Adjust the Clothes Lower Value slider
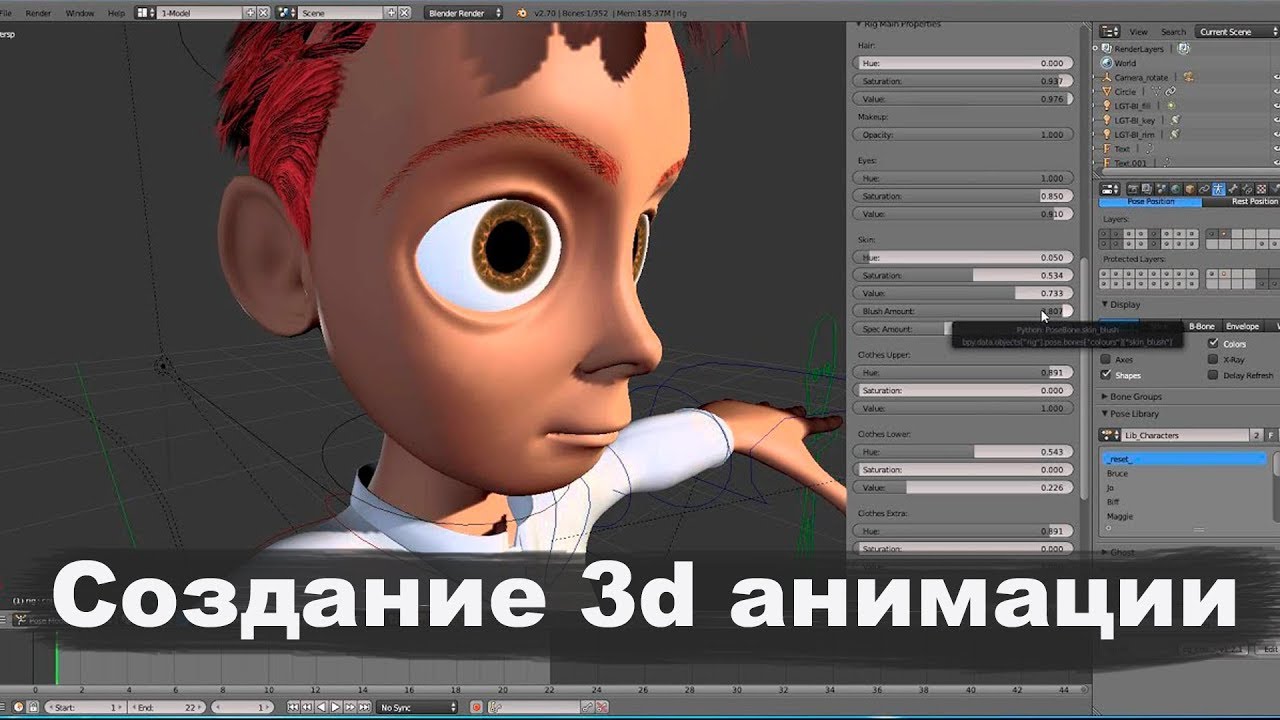 [x=963, y=488]
